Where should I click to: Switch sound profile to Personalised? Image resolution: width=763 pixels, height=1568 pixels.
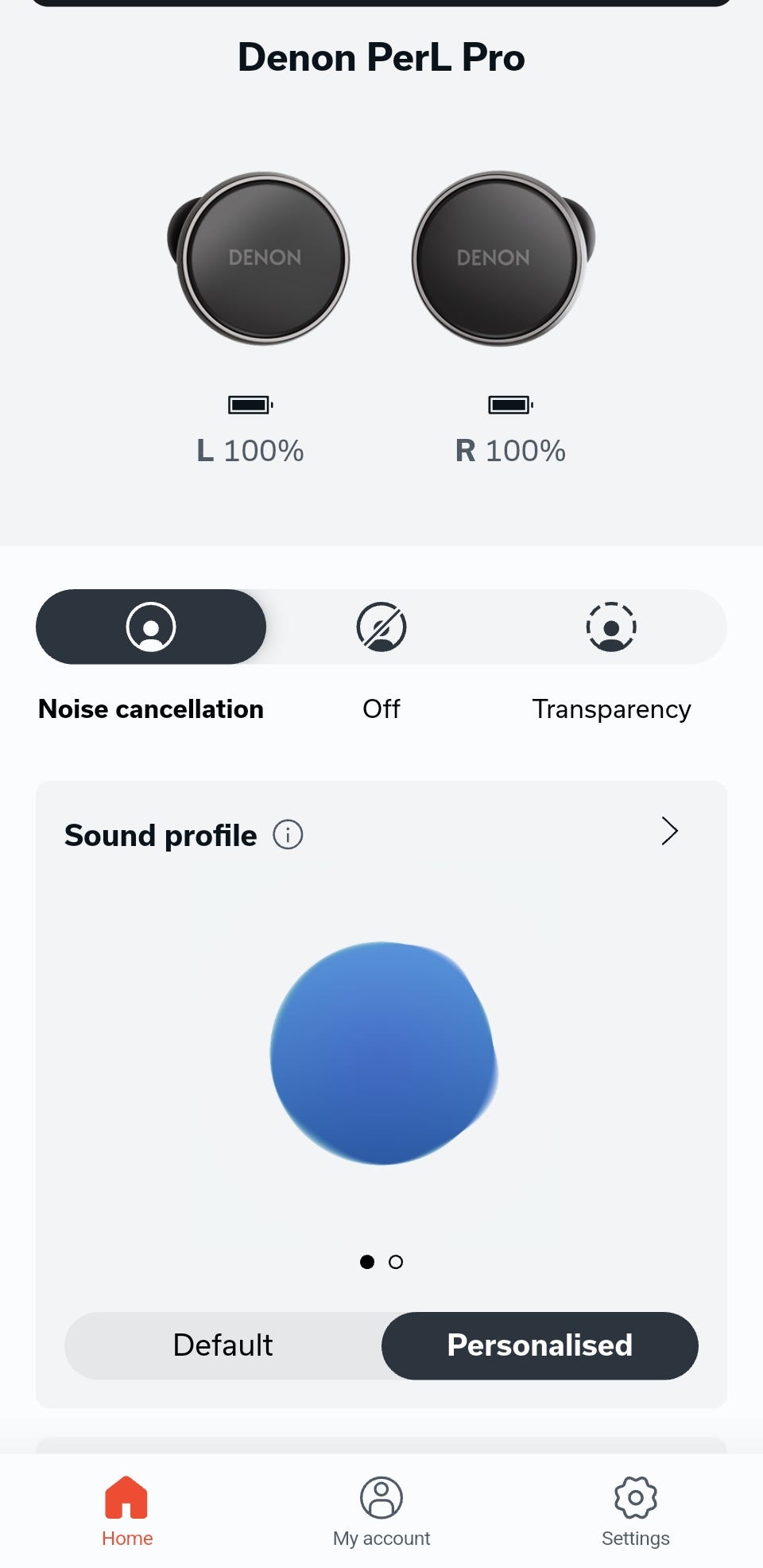pyautogui.click(x=540, y=1345)
